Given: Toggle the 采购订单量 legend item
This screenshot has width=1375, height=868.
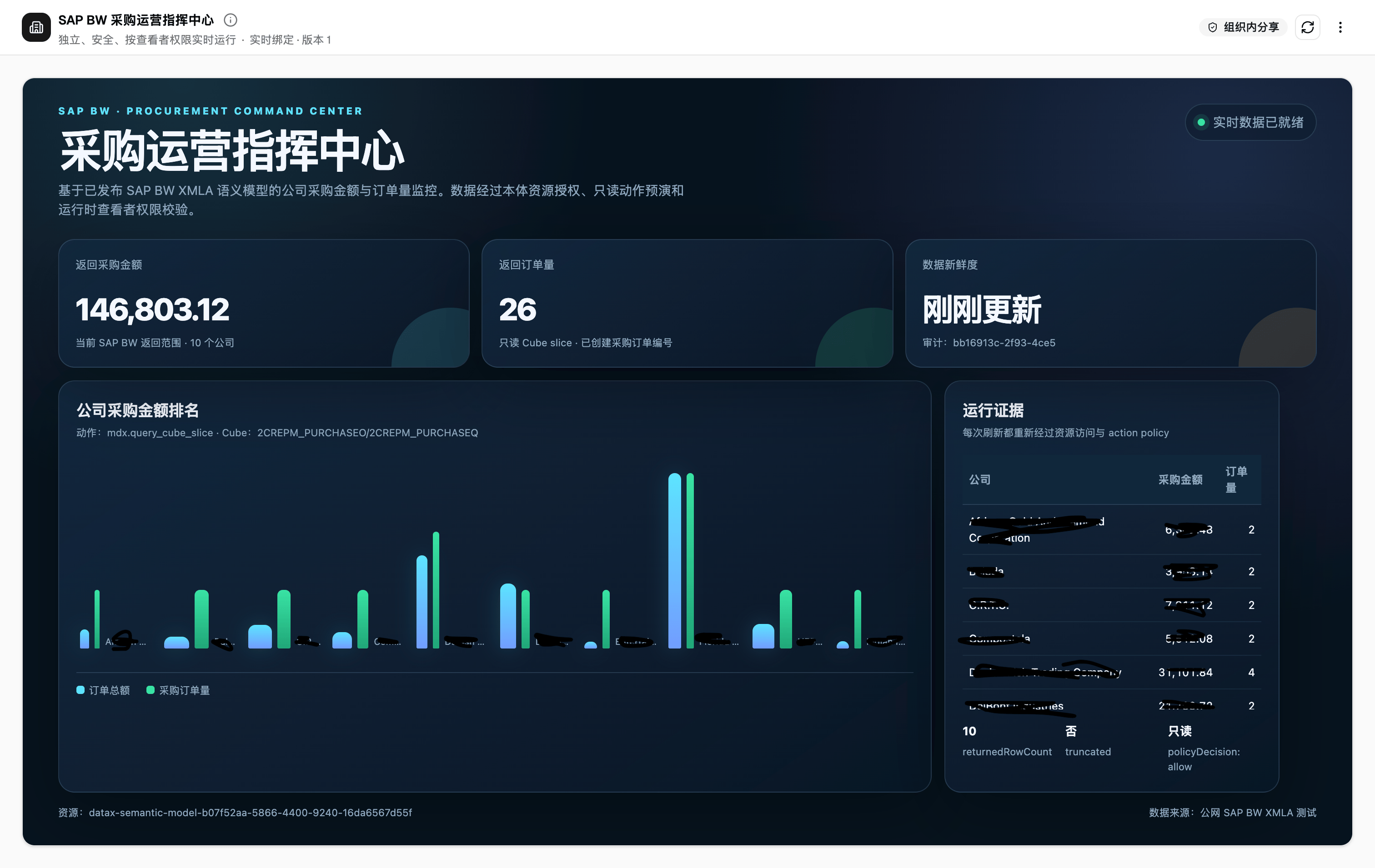Looking at the screenshot, I should tap(178, 690).
